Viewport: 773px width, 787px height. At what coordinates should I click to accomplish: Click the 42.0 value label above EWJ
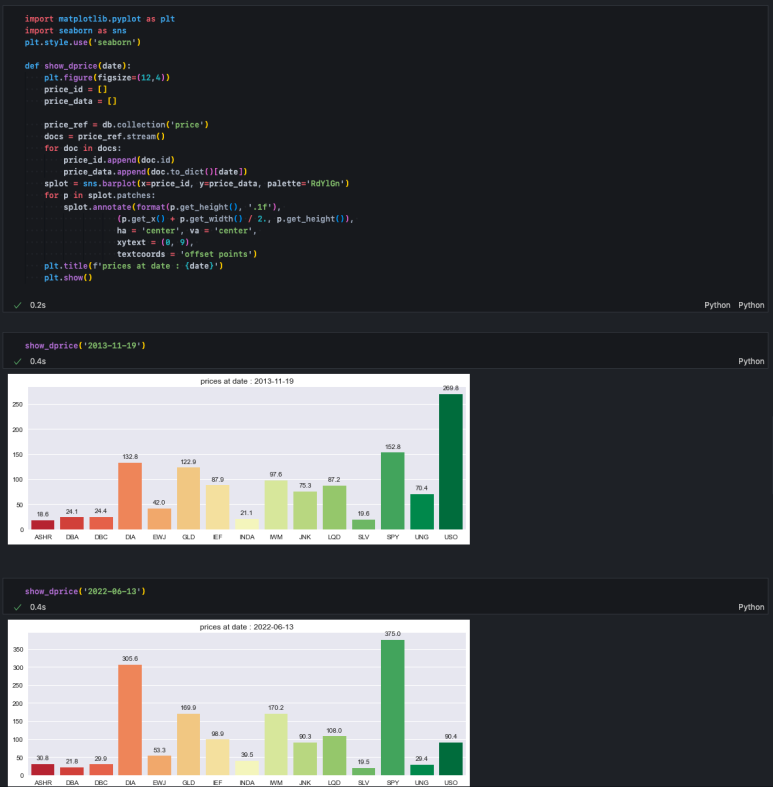click(x=159, y=502)
